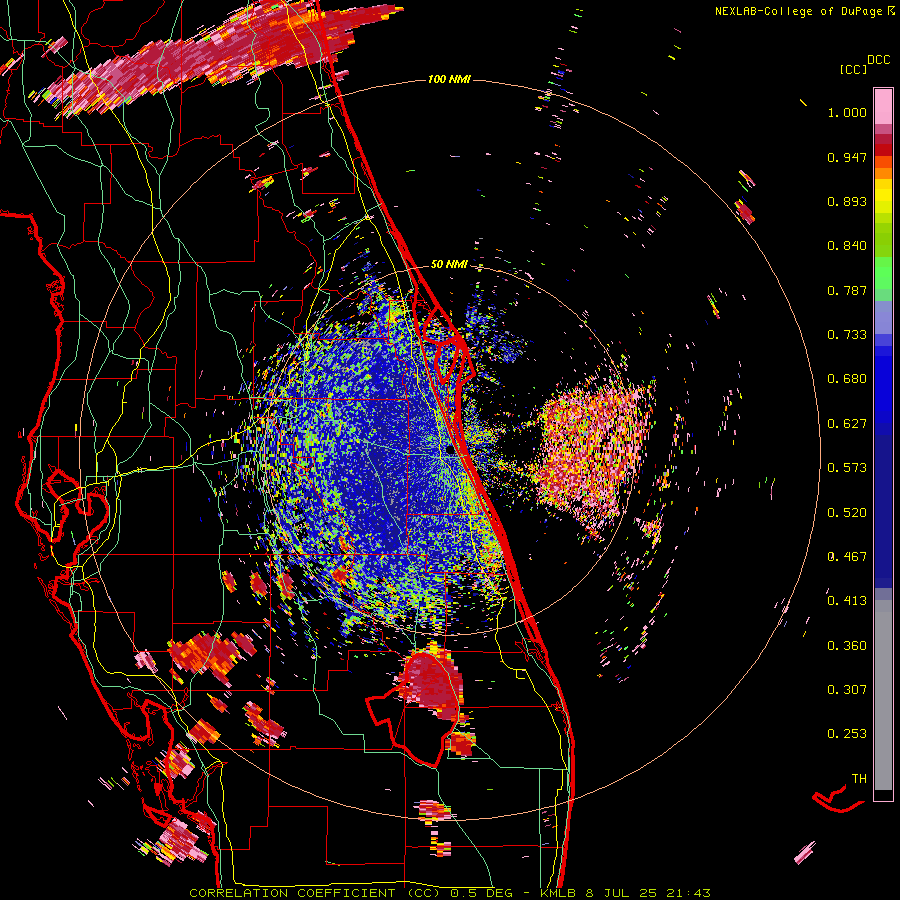
Task: Select the 0.787 scale value
Action: pos(847,290)
